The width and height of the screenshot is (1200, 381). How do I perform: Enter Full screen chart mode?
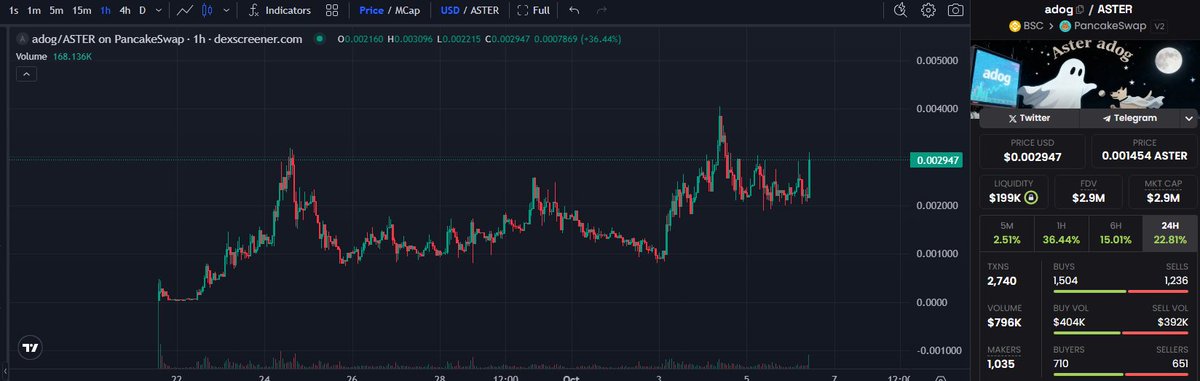[x=533, y=11]
